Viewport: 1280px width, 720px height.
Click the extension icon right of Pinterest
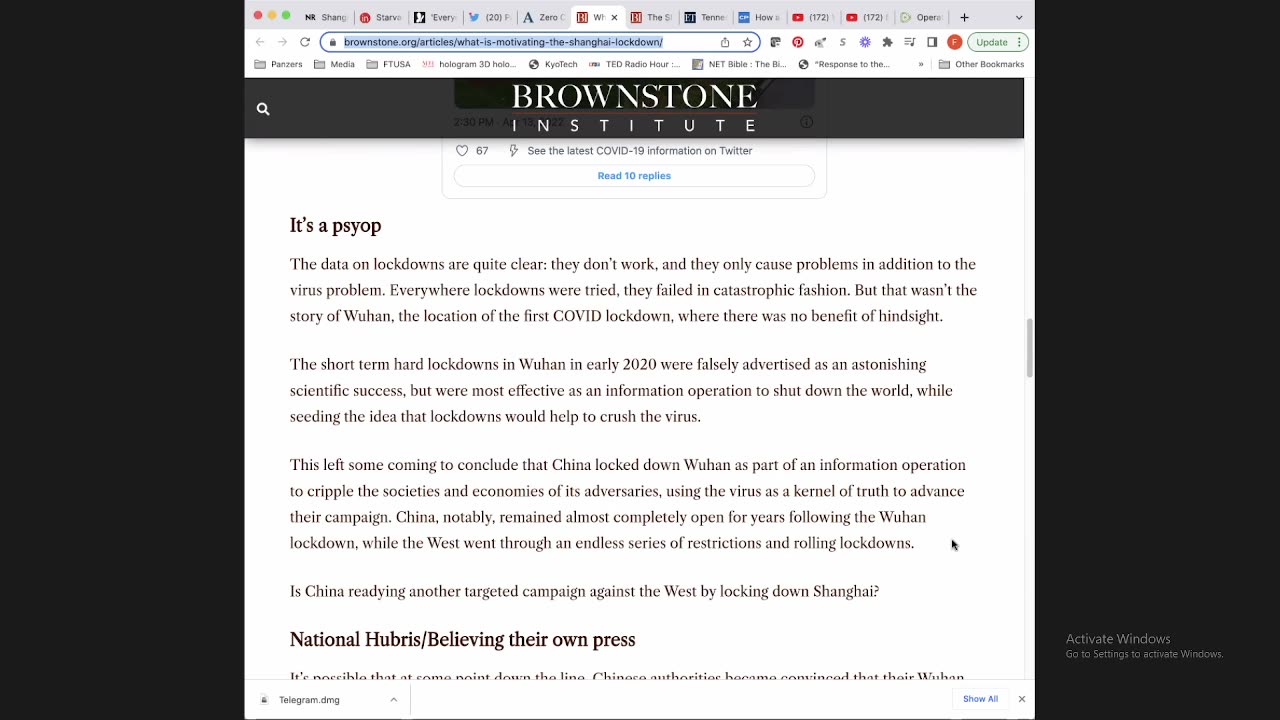coord(820,42)
